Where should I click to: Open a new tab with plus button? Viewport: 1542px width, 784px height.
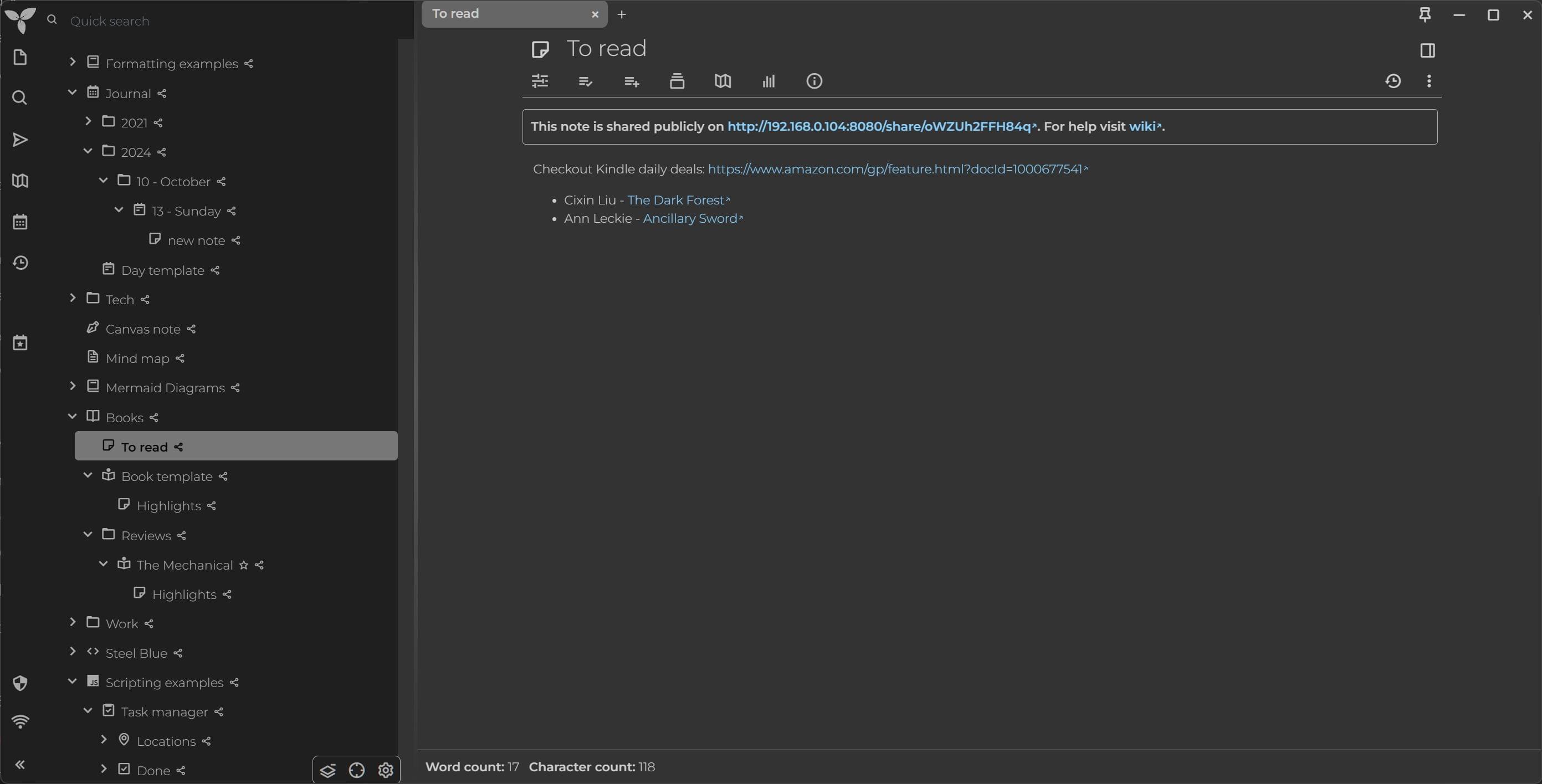(x=621, y=14)
